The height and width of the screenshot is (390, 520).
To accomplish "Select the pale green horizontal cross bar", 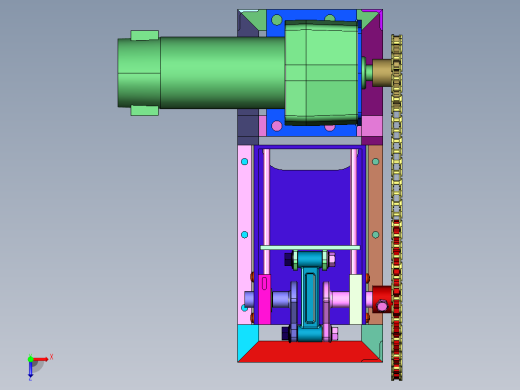I will pos(310,248).
